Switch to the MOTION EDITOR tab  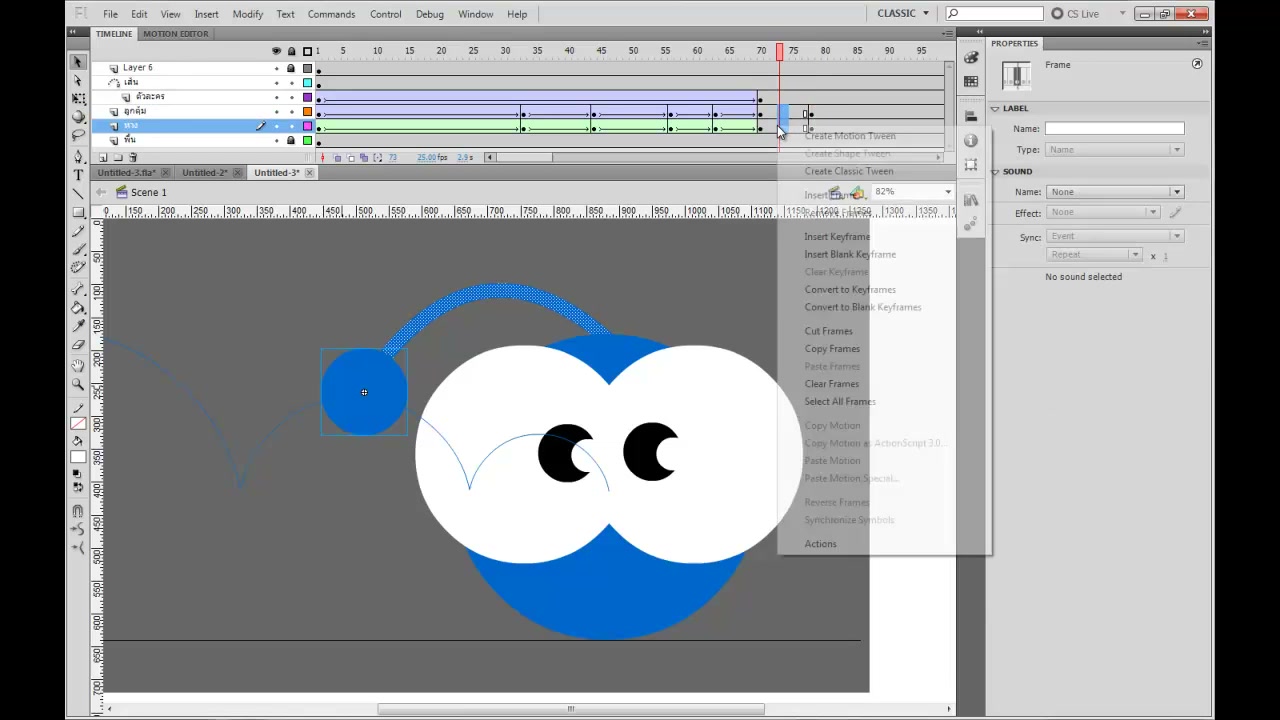[x=175, y=33]
